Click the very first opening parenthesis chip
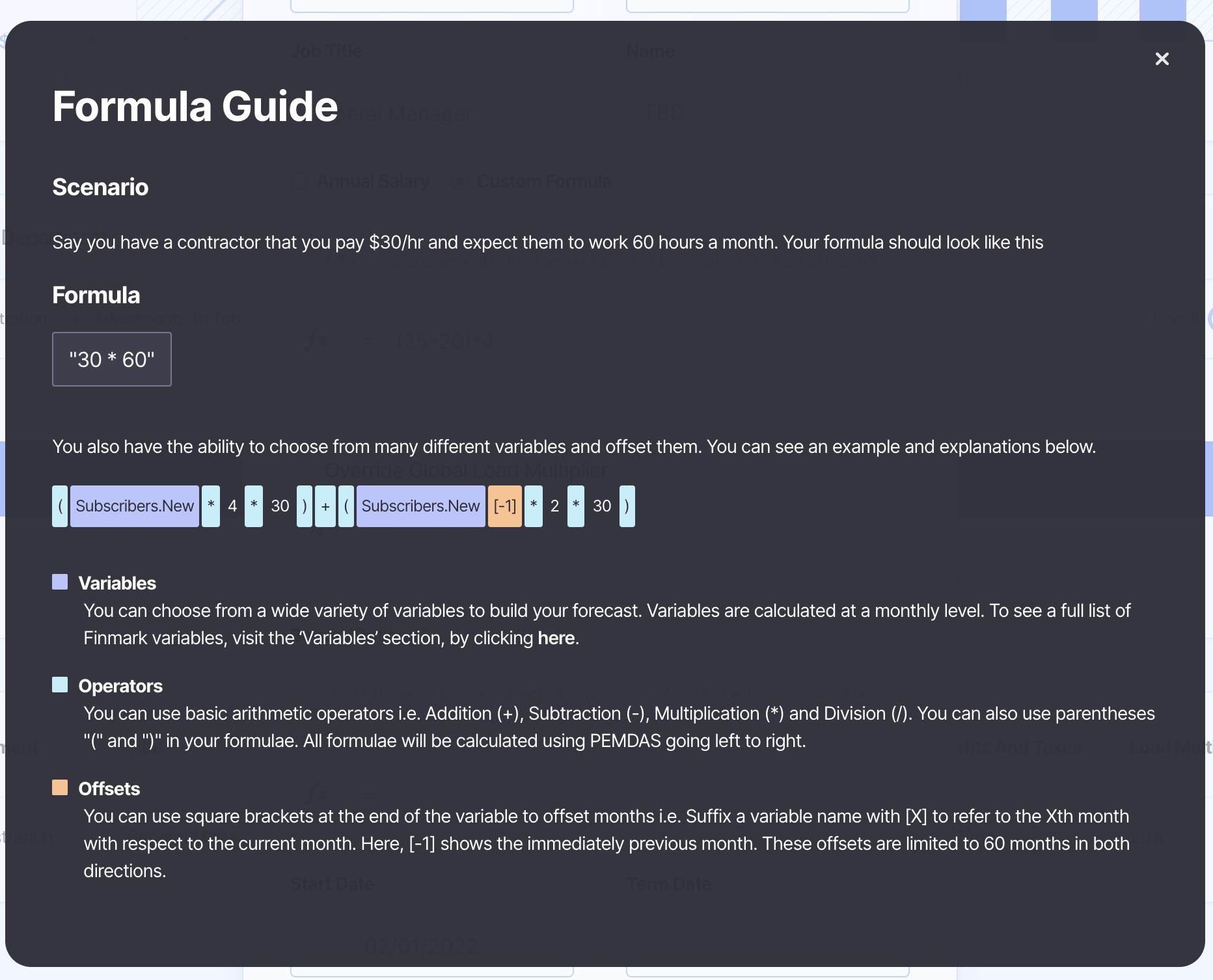 click(x=60, y=506)
